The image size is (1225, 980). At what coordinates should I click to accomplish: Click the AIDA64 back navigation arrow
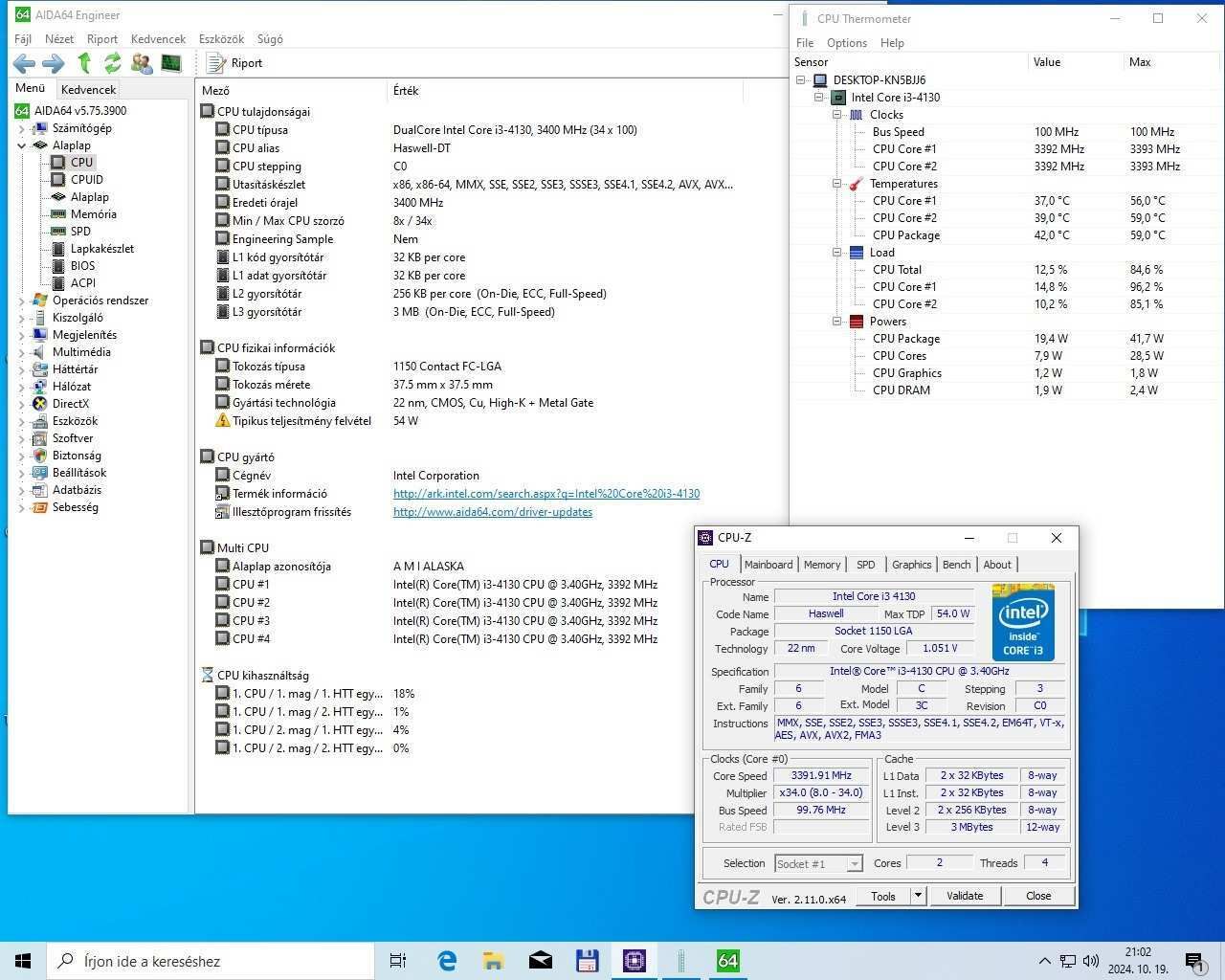coord(24,63)
